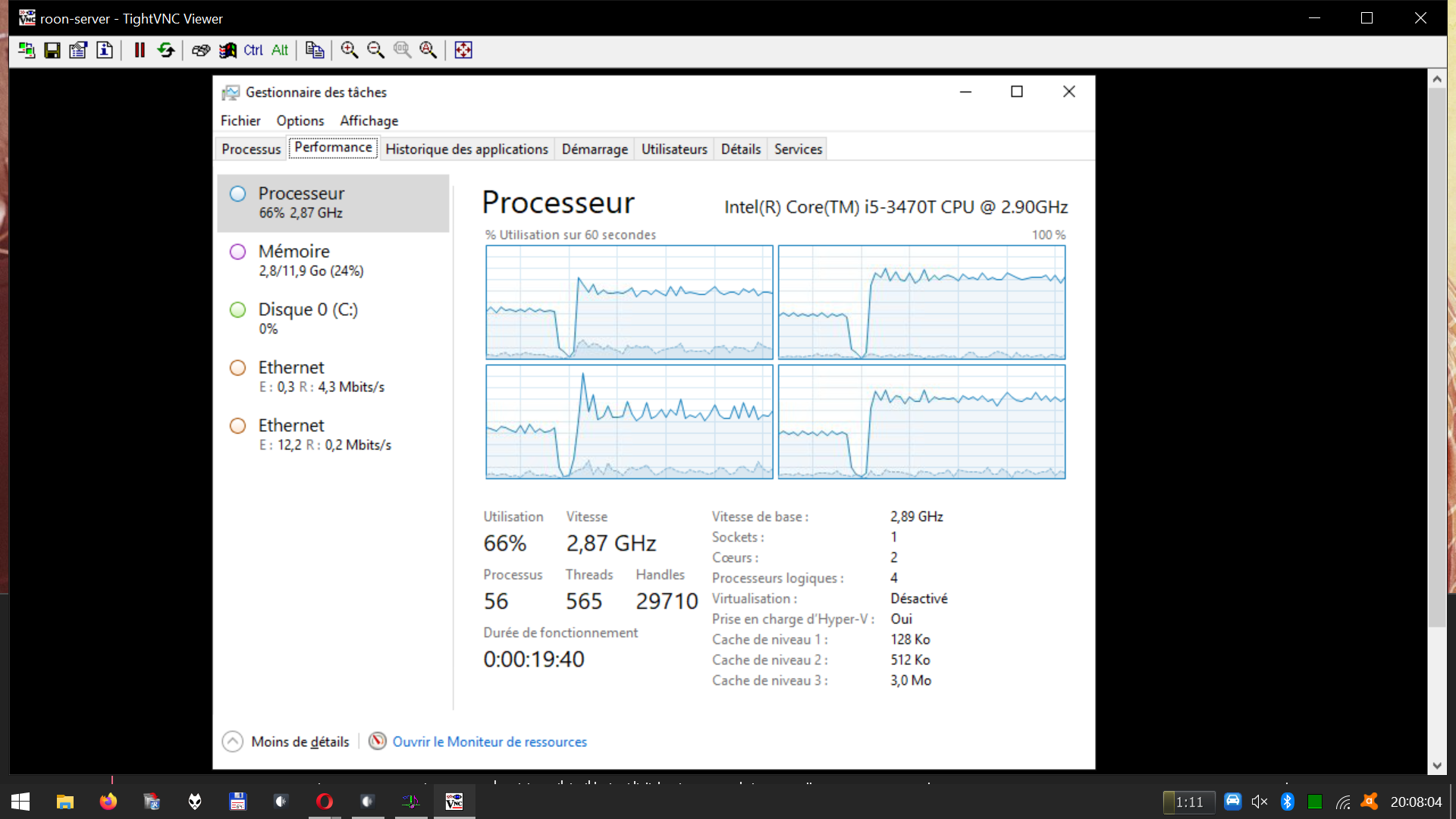Go to the Démarrage tab
This screenshot has height=819, width=1456.
(x=595, y=149)
